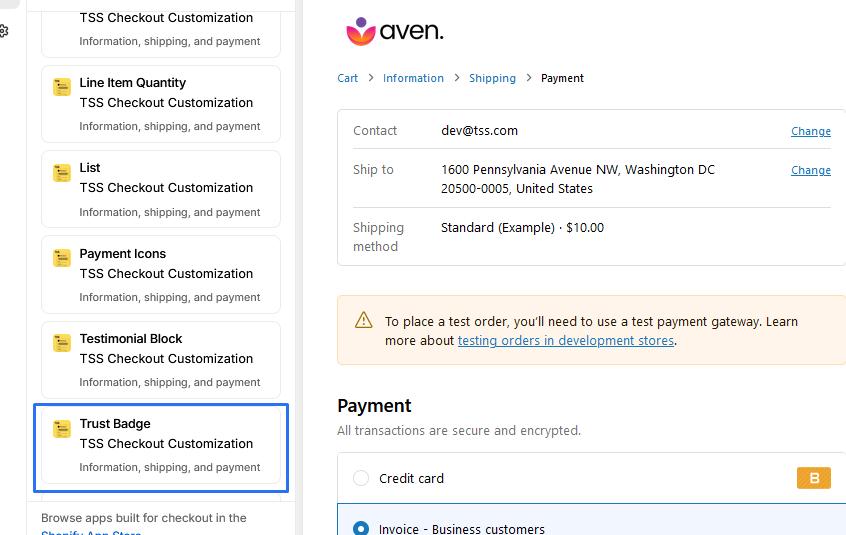Return to the Shipping breadcrumb step
Screen dimensions: 846x535
pyautogui.click(x=492, y=78)
